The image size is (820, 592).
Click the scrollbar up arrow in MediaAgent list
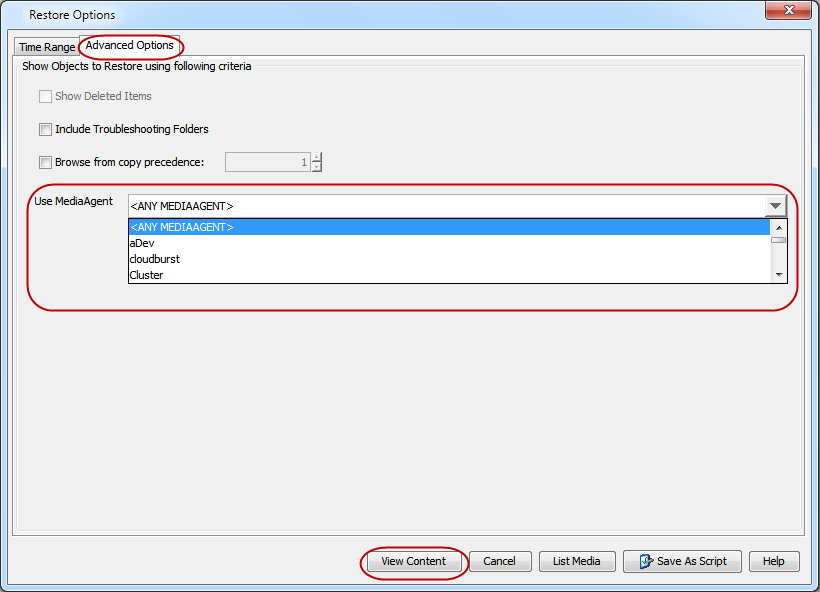pos(779,227)
